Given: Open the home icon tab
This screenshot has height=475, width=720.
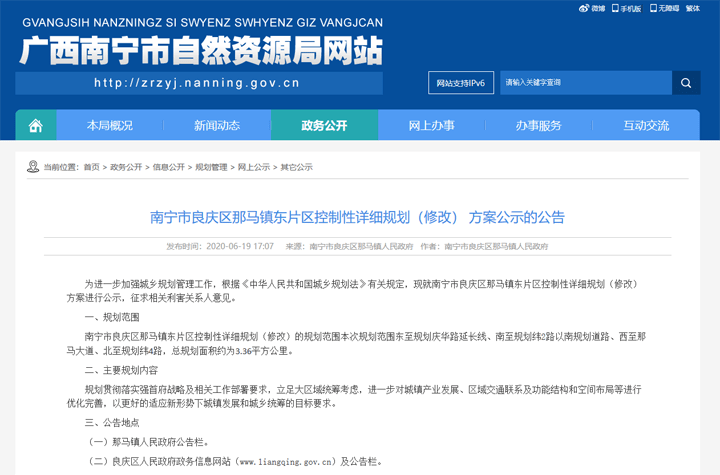Looking at the screenshot, I should coord(36,125).
